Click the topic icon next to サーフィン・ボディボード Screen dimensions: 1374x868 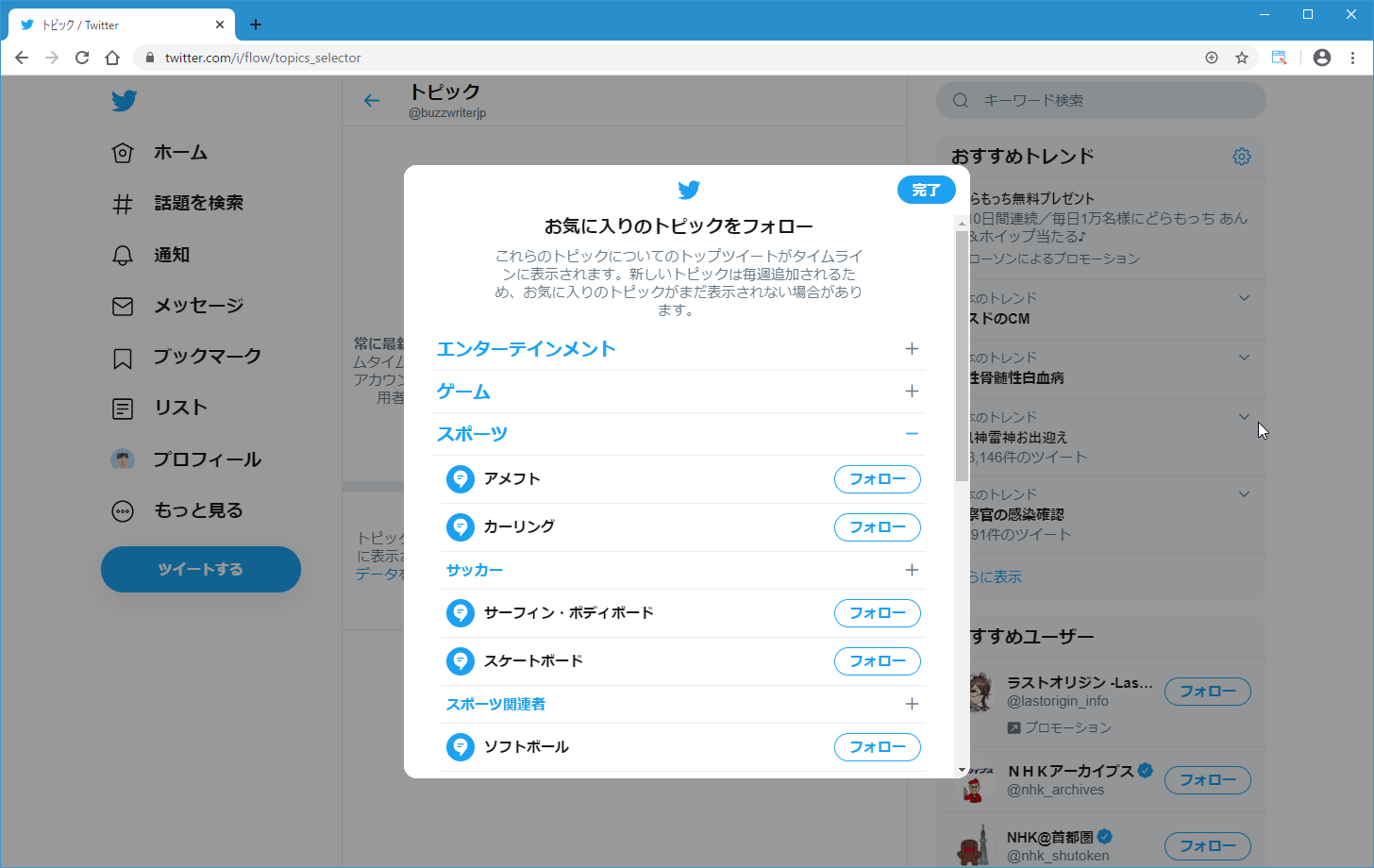pyautogui.click(x=461, y=612)
